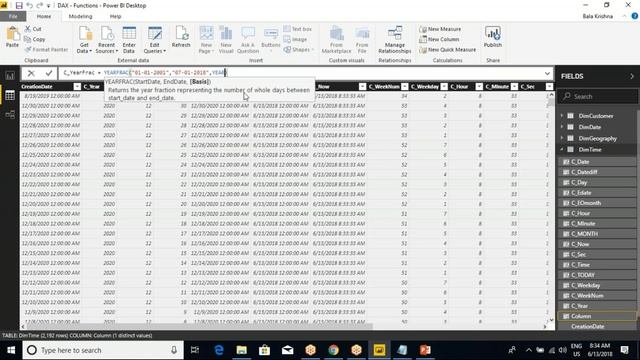Open PowerPoint from taskbar

(x=425, y=350)
